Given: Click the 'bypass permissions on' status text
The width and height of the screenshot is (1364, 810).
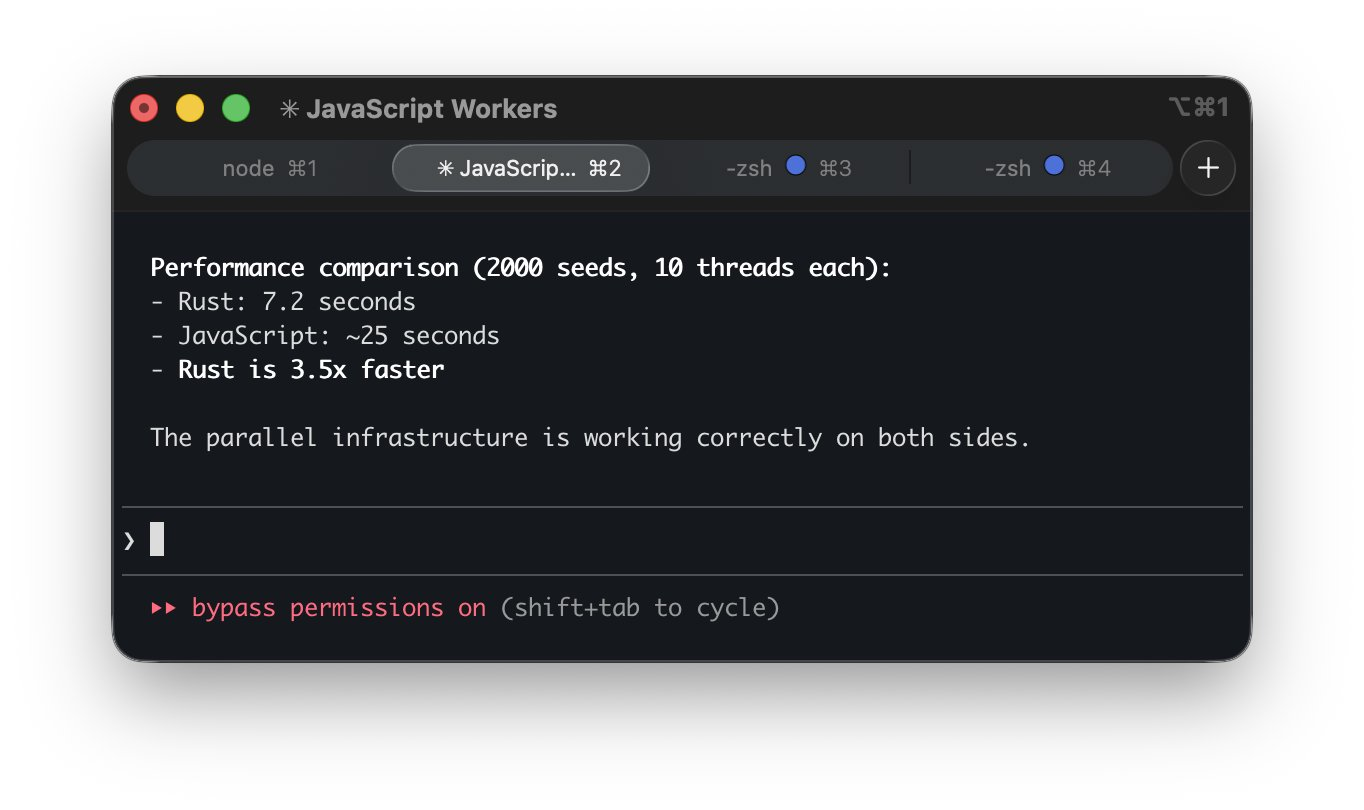Looking at the screenshot, I should pyautogui.click(x=338, y=608).
